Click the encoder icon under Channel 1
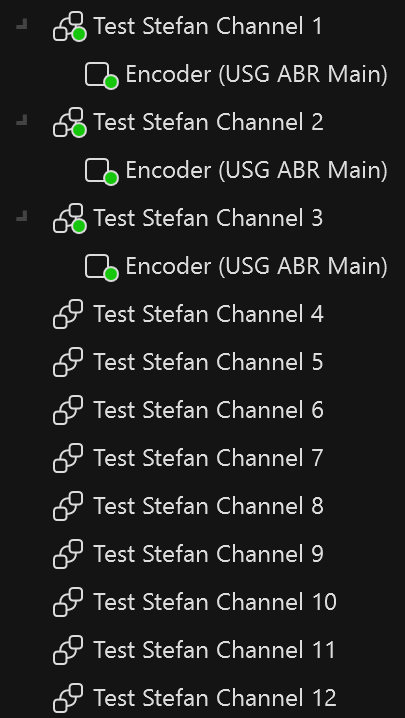This screenshot has height=718, width=405. point(102,75)
